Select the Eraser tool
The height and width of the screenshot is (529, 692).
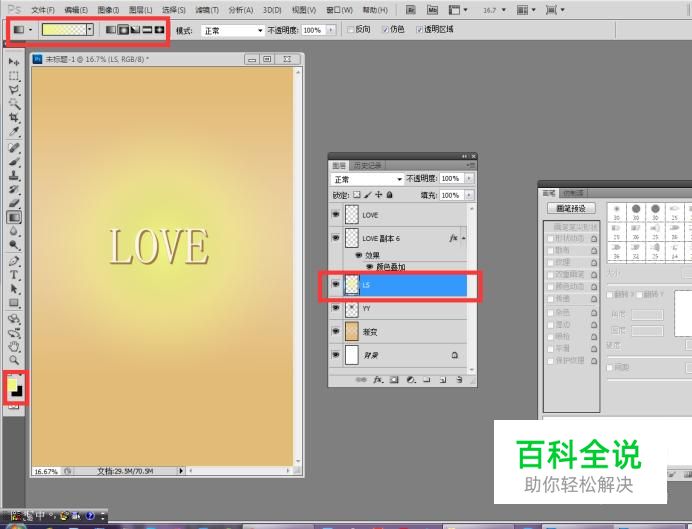click(x=14, y=203)
